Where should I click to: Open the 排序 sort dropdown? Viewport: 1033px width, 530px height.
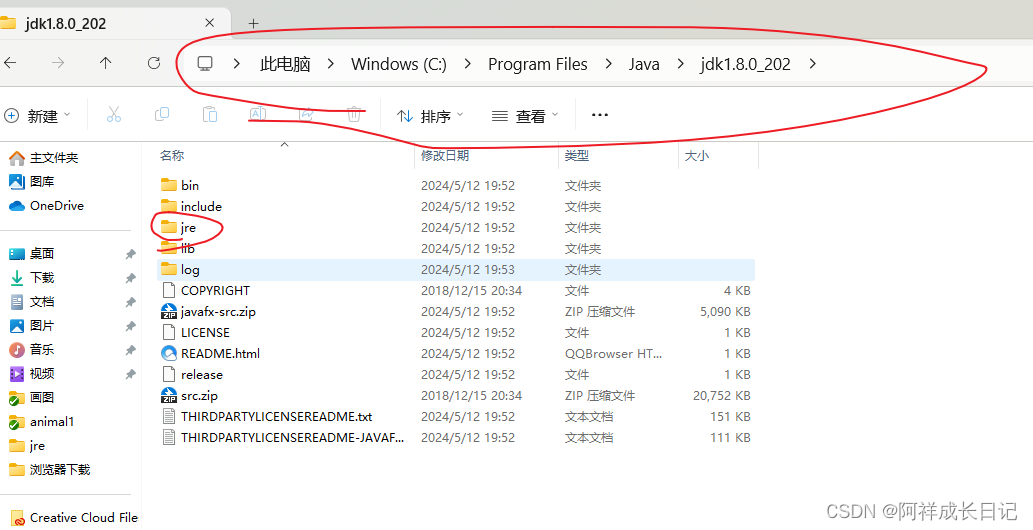[430, 116]
